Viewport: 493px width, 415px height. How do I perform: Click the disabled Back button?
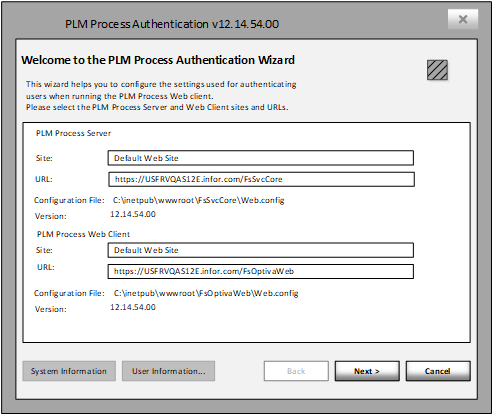pos(296,371)
